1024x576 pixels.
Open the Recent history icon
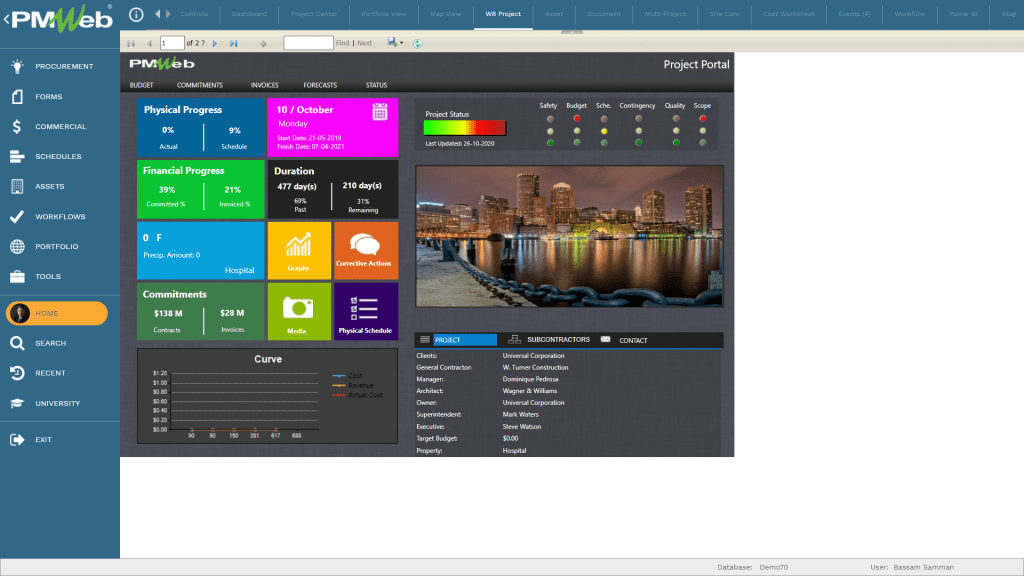point(17,374)
